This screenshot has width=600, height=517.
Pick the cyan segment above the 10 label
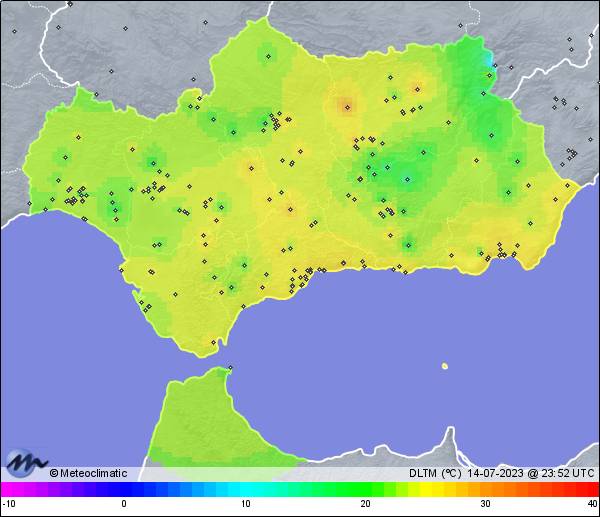click(246, 489)
